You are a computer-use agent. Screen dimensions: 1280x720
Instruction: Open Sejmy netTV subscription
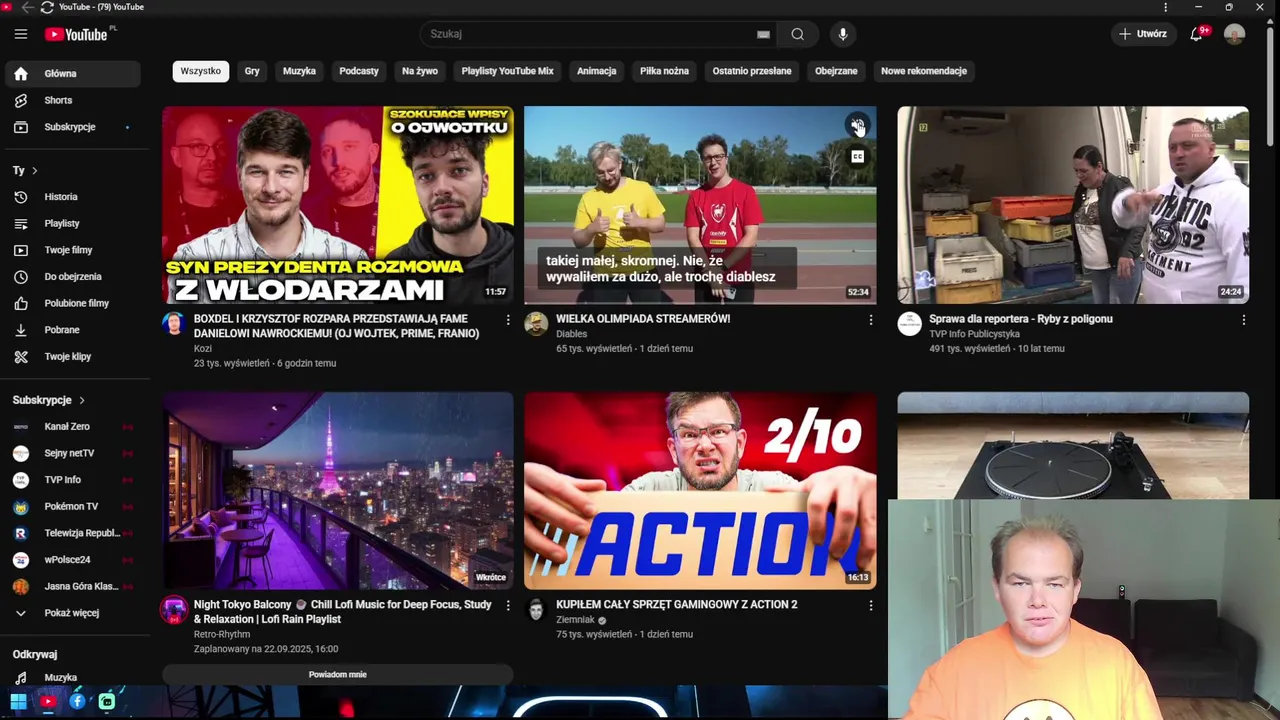(x=72, y=453)
